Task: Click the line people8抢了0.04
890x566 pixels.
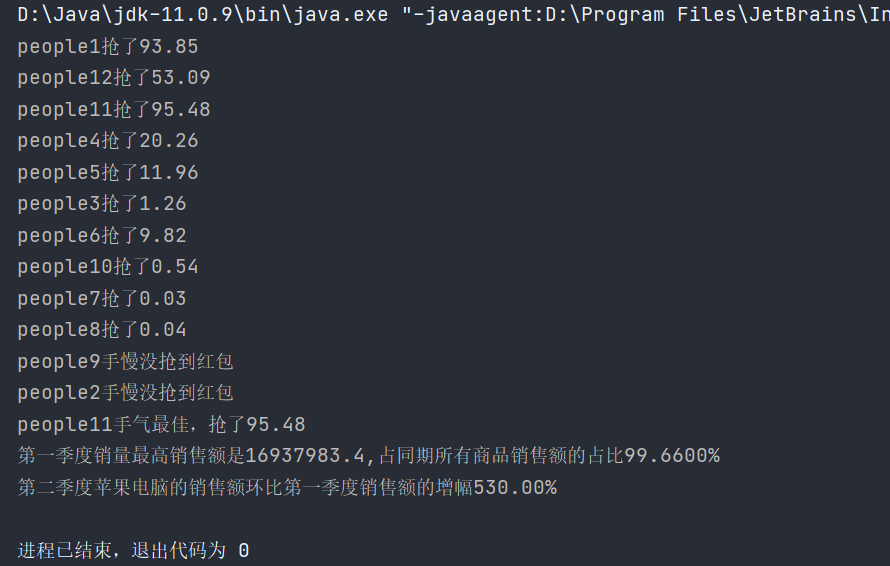Action: tap(102, 330)
